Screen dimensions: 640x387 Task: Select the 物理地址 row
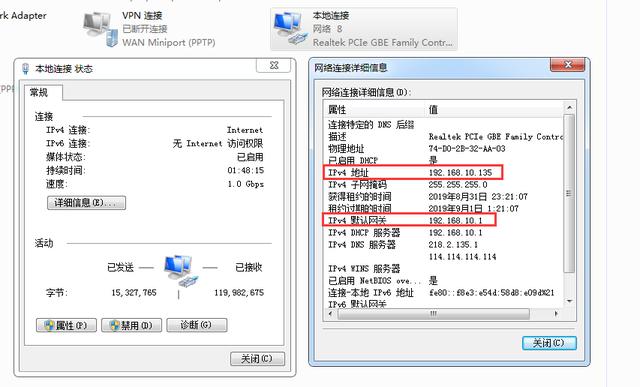coord(444,149)
